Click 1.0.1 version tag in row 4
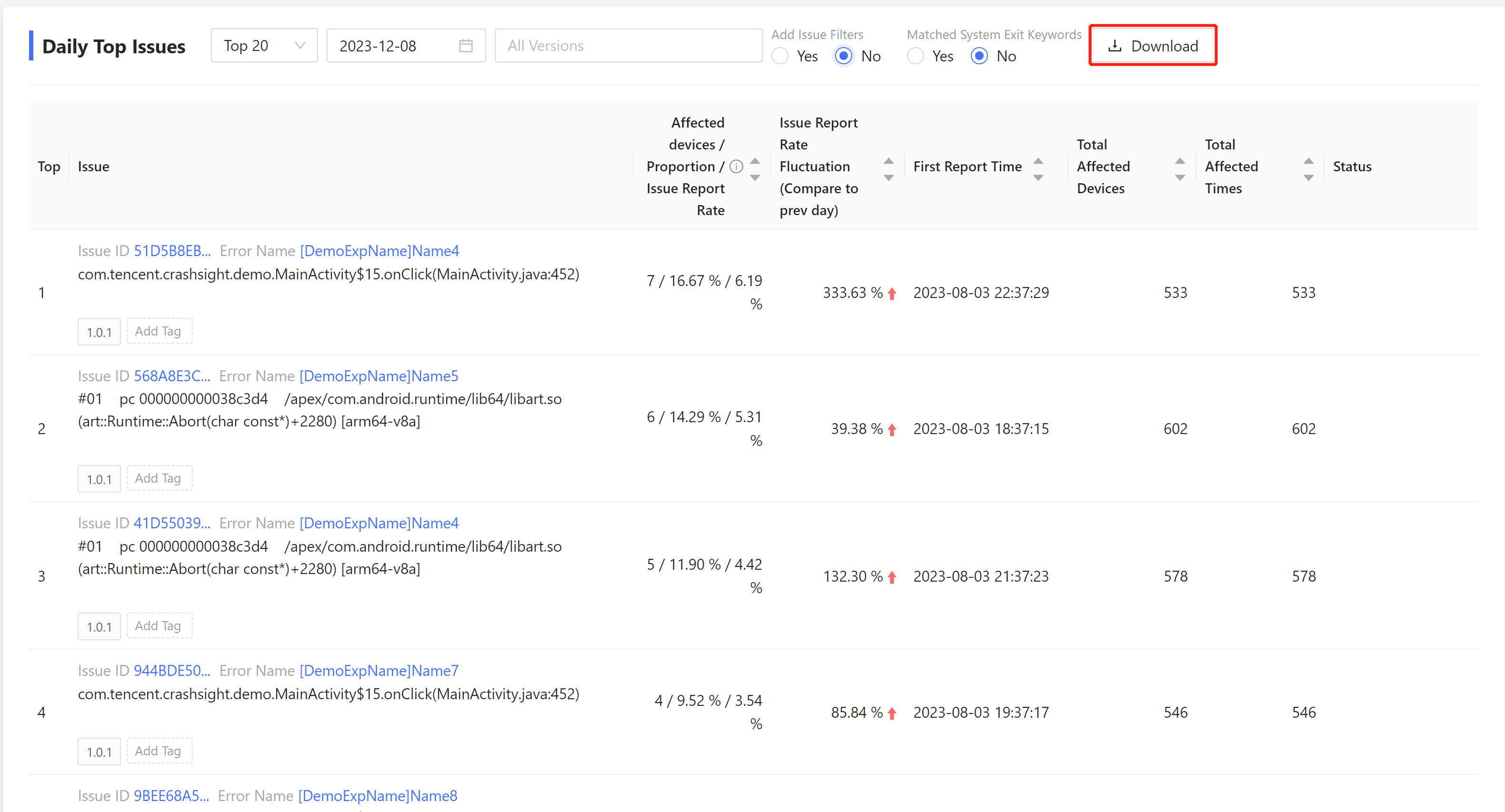The width and height of the screenshot is (1505, 812). click(100, 751)
